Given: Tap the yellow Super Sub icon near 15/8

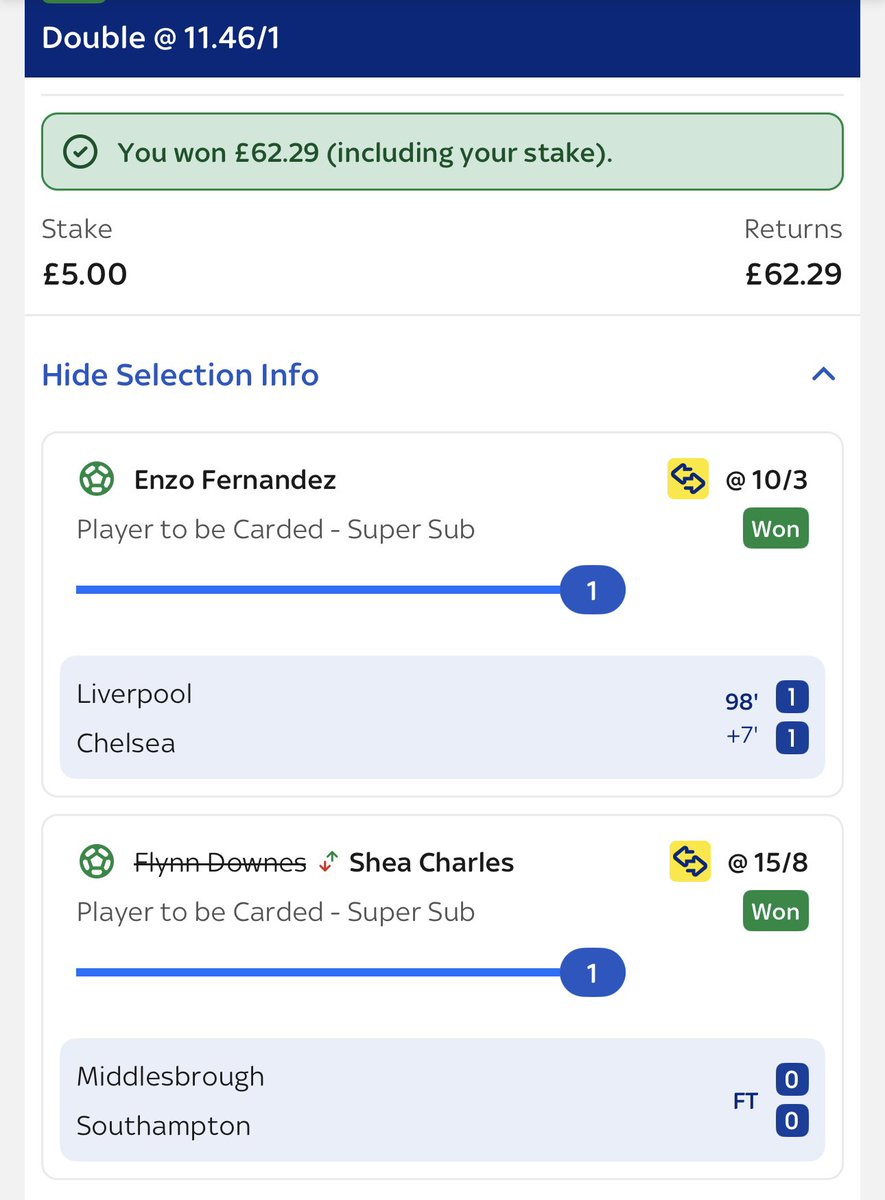Looking at the screenshot, I should 688,862.
